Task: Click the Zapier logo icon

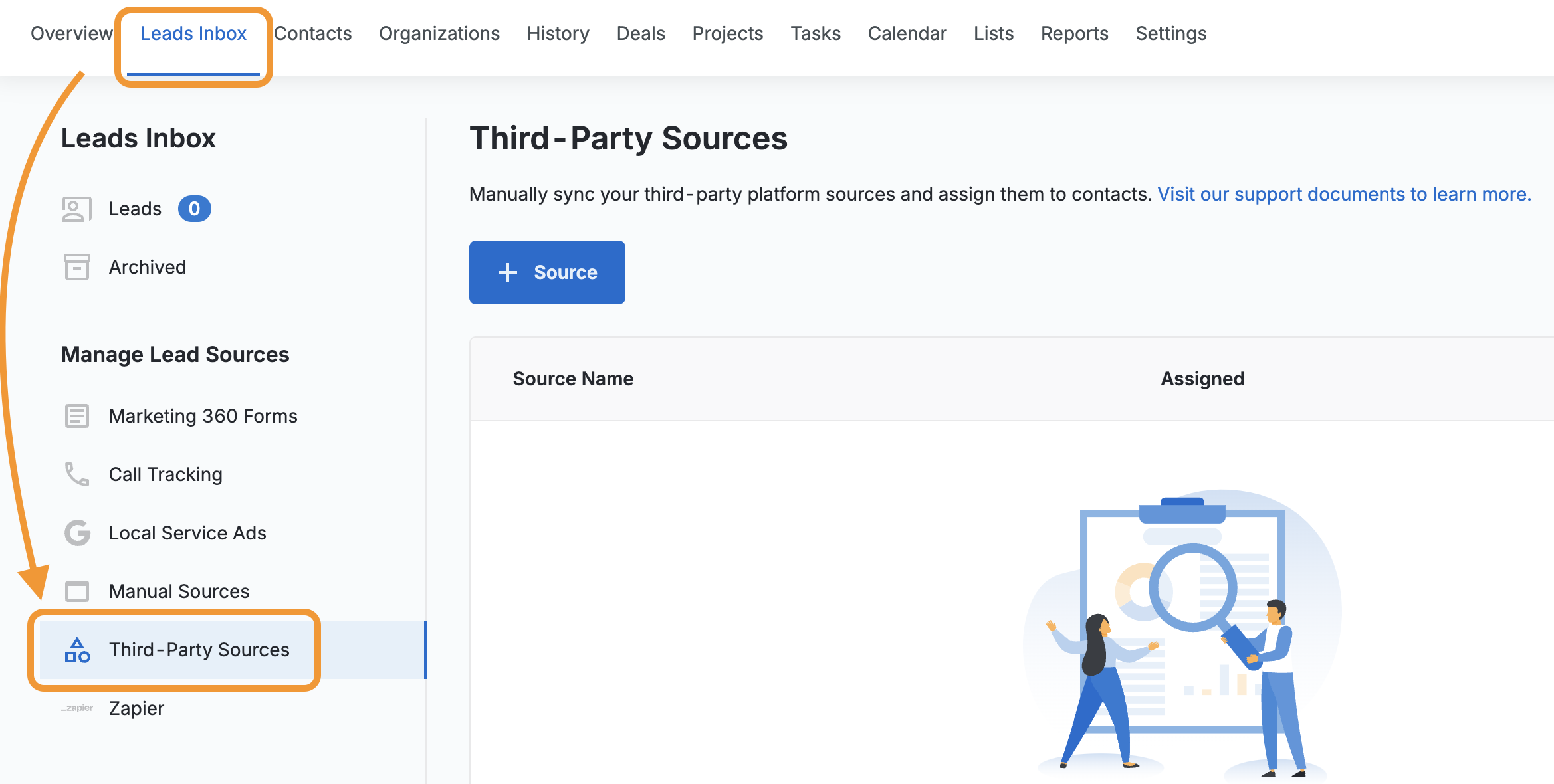Action: pyautogui.click(x=77, y=708)
